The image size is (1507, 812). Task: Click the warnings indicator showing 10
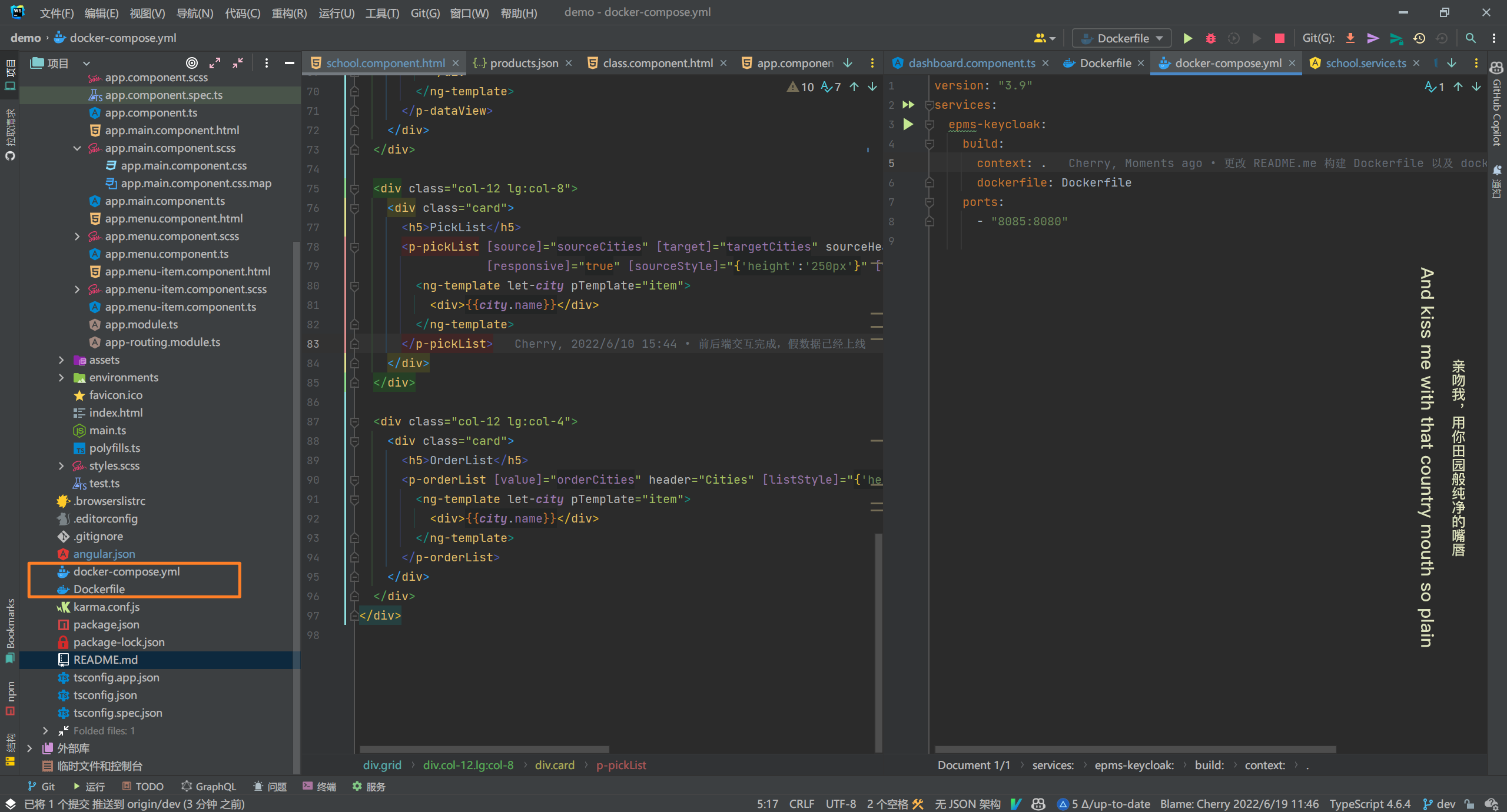coord(800,87)
